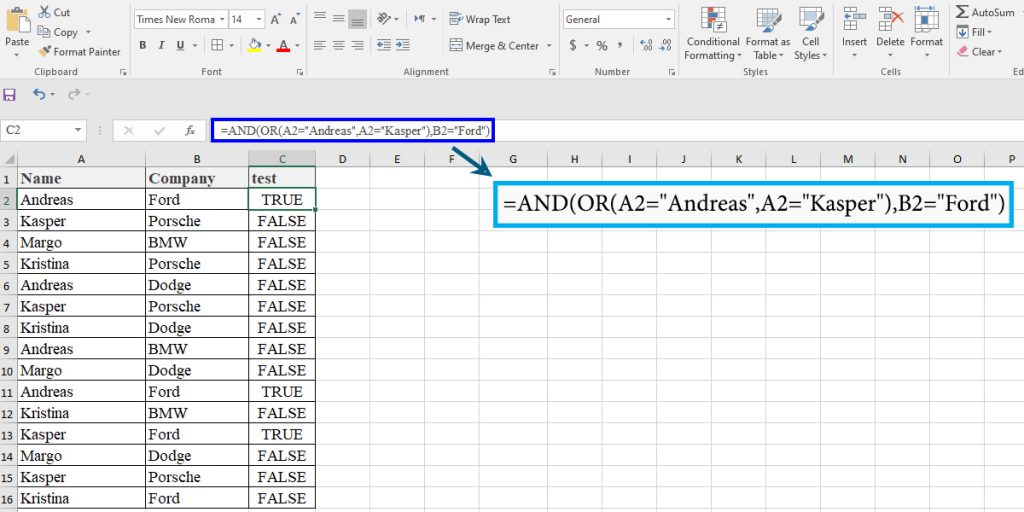Toggle Wrap Text
The image size is (1024, 512).
pos(480,19)
